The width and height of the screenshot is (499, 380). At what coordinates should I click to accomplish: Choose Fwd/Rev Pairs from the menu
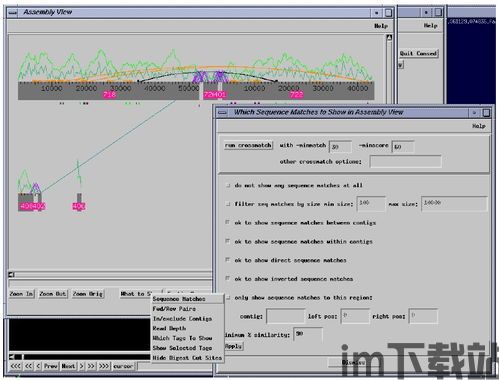(x=174, y=309)
